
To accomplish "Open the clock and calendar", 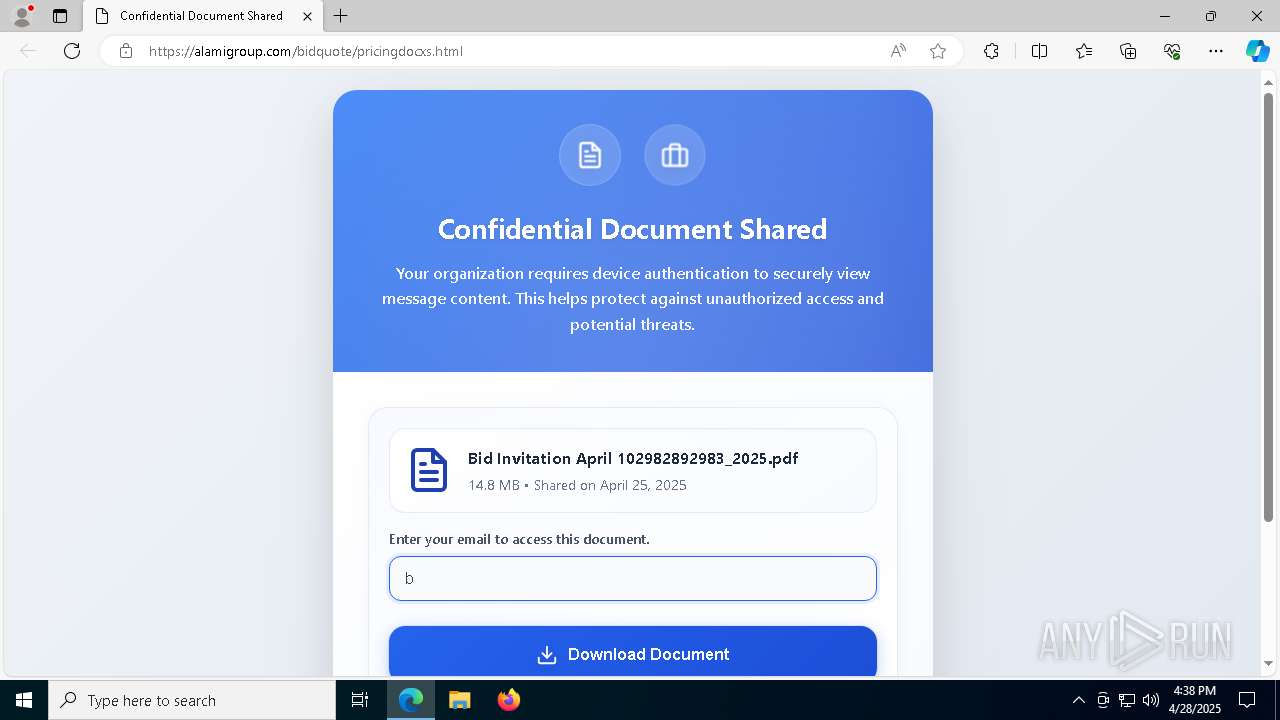I will click(1195, 700).
